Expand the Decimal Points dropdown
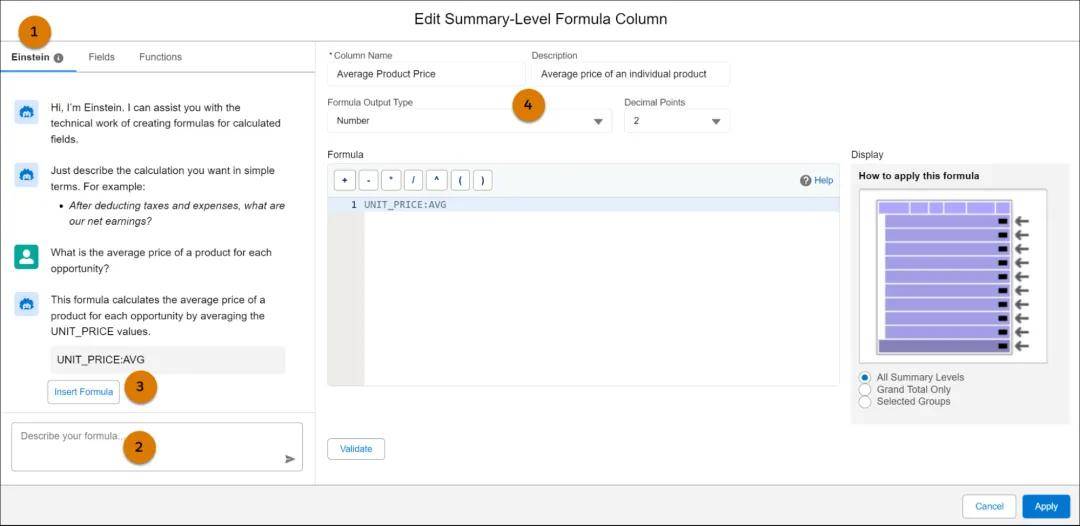1080x526 pixels. [x=677, y=121]
